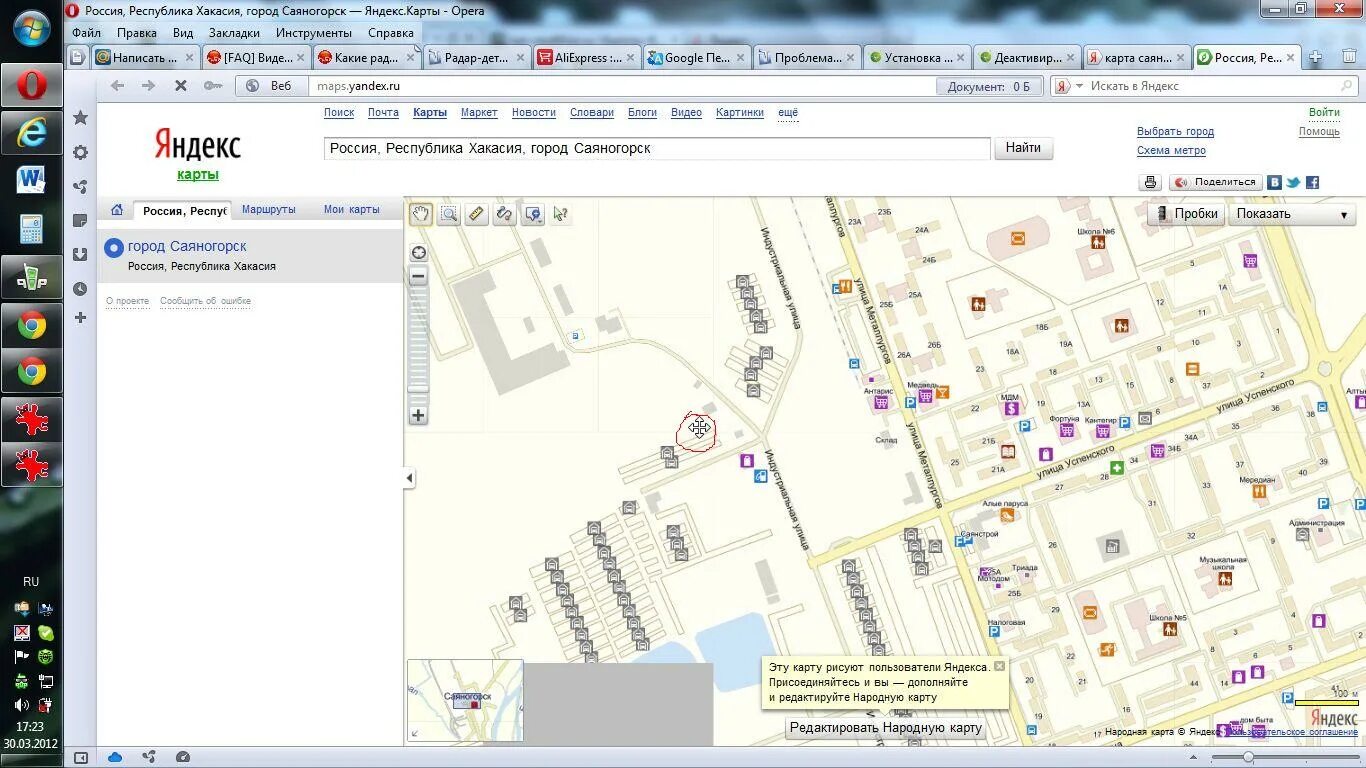Screen dimensions: 1366x768
Task: Click Редактировать Народную карту button
Action: point(886,728)
